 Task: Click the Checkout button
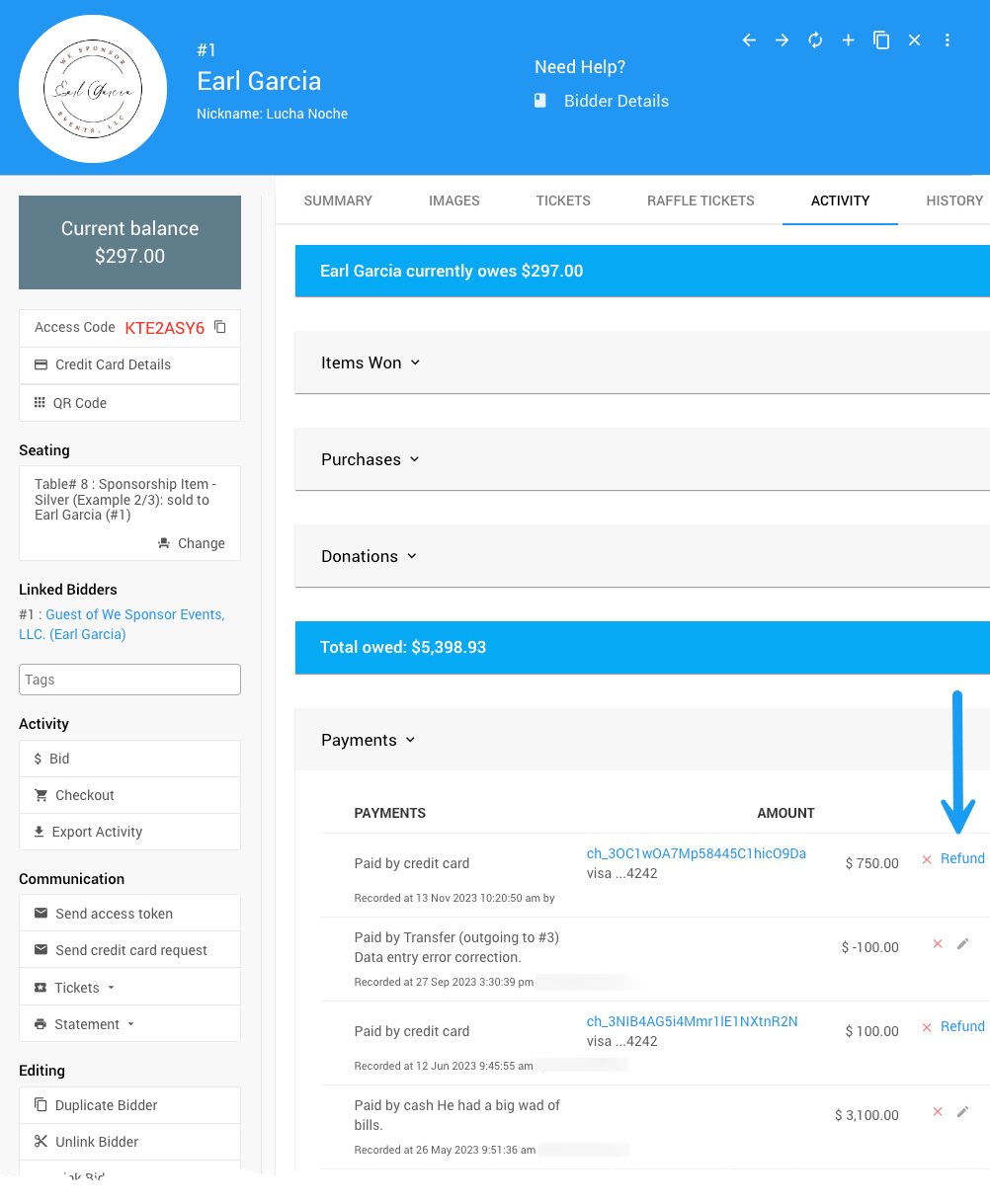[x=85, y=795]
